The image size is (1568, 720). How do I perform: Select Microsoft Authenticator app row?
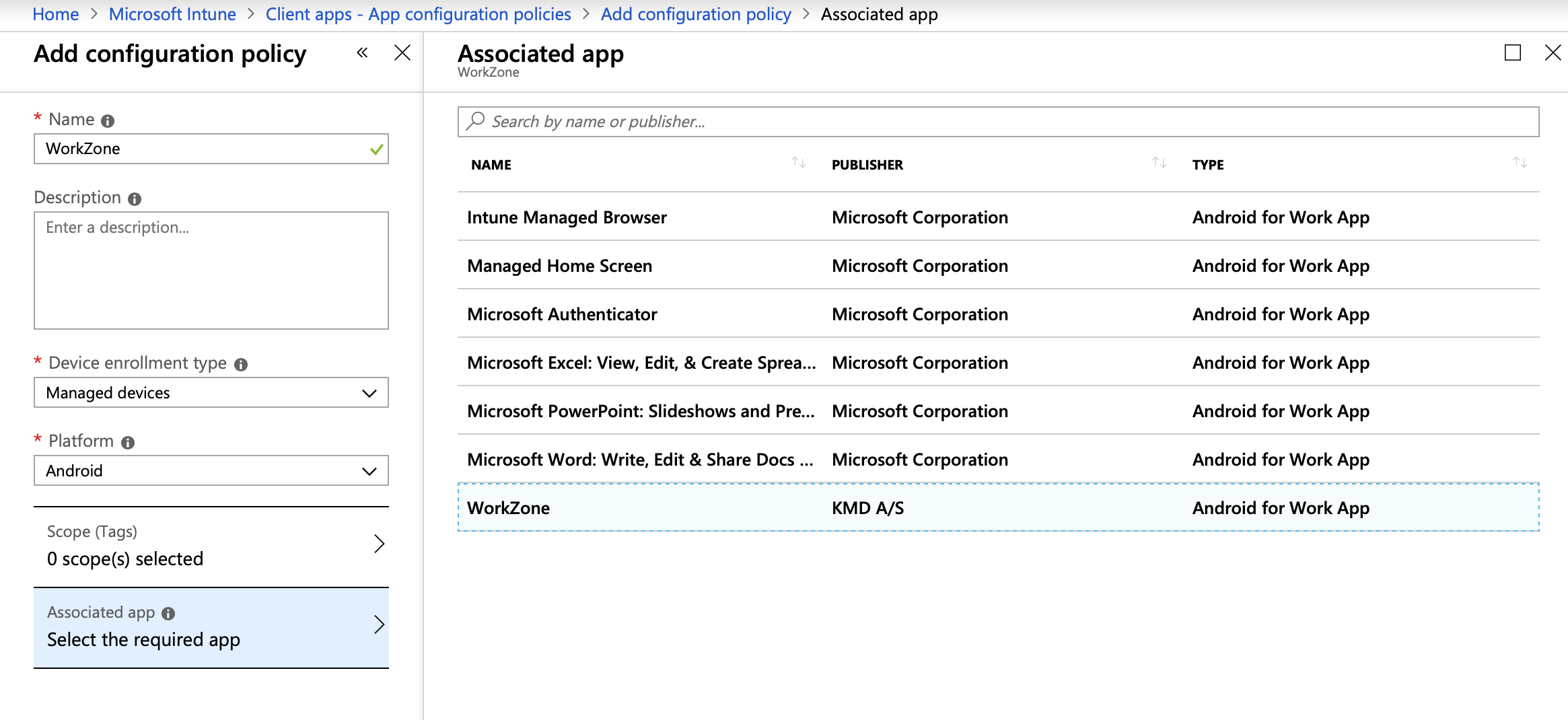pos(999,314)
